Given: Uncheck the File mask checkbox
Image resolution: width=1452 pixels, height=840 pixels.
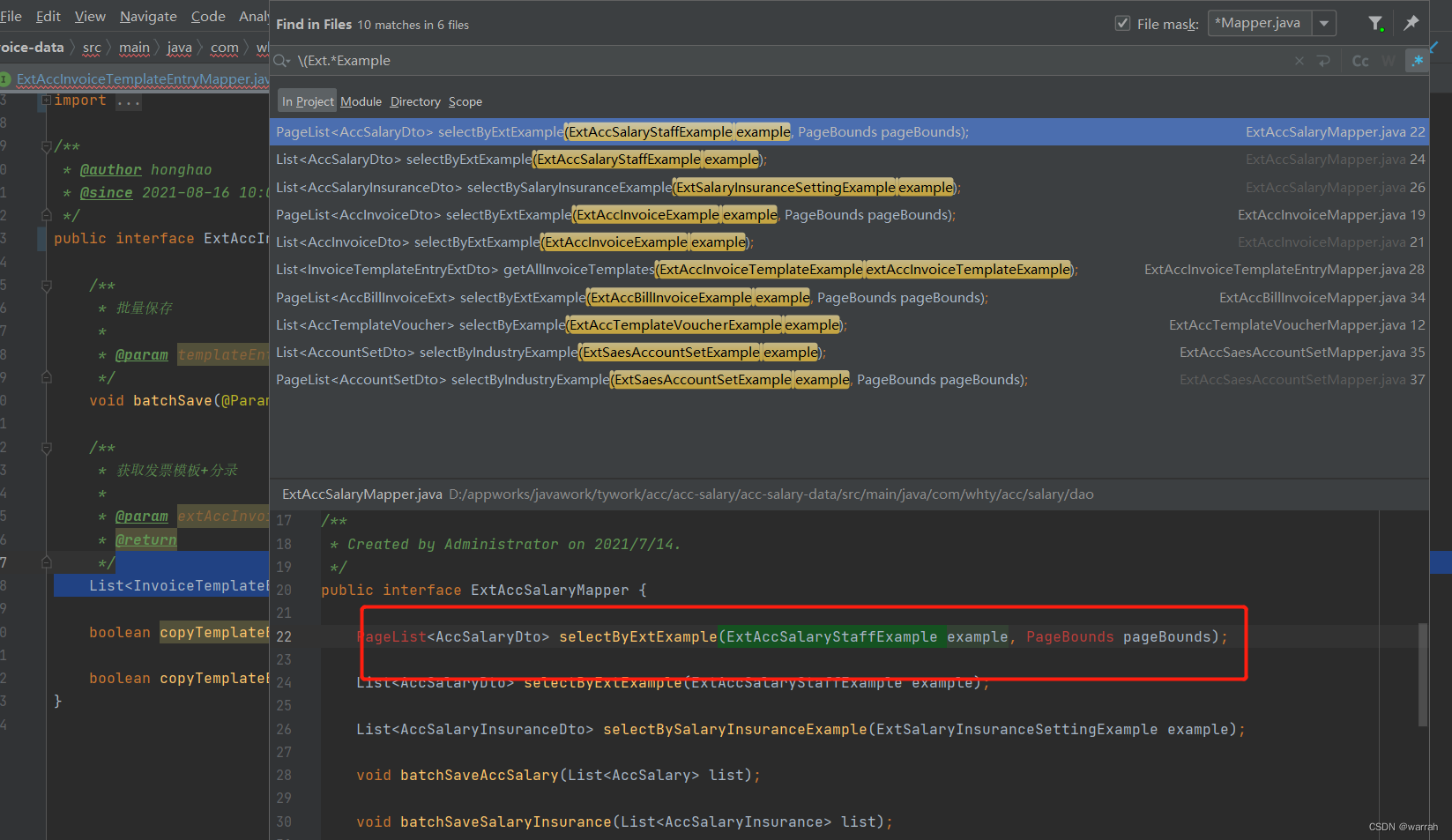Looking at the screenshot, I should tap(1122, 24).
